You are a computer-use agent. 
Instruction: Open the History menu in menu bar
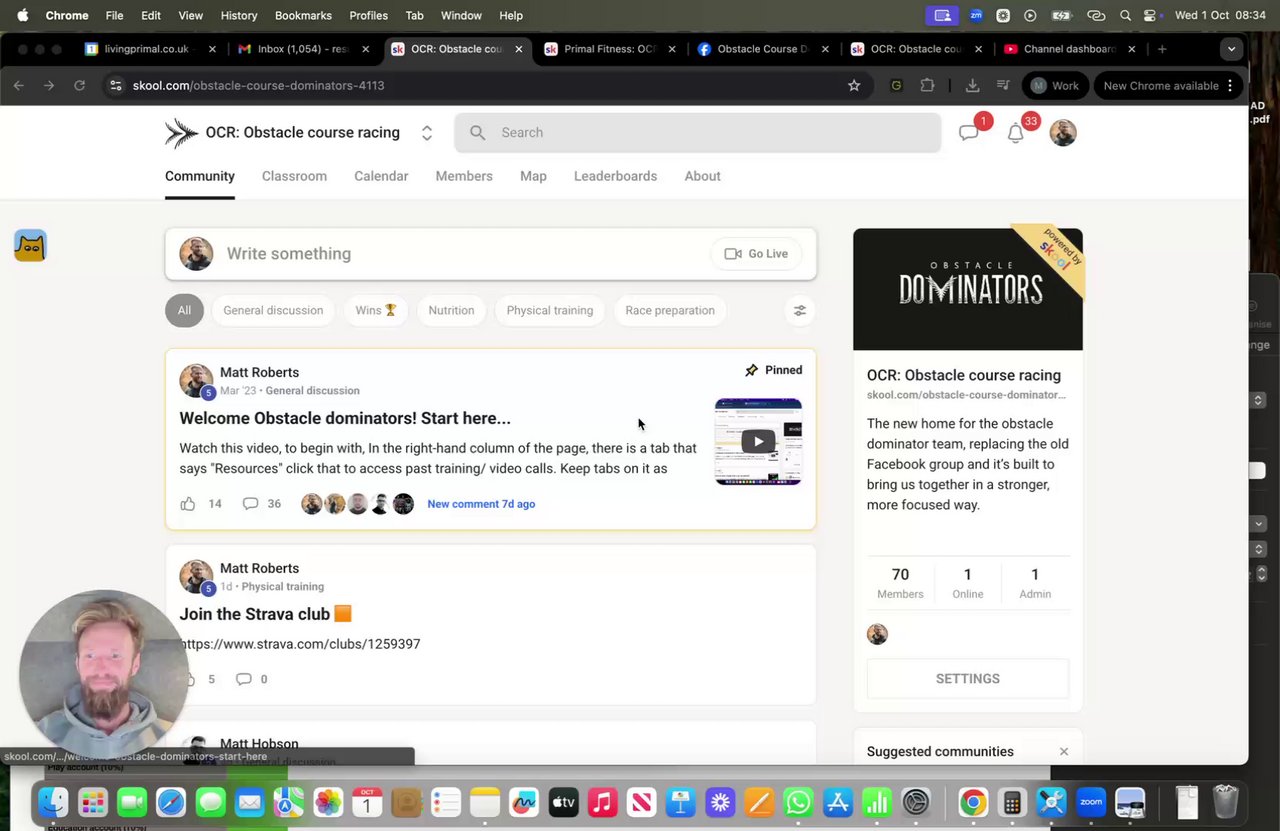pyautogui.click(x=238, y=15)
